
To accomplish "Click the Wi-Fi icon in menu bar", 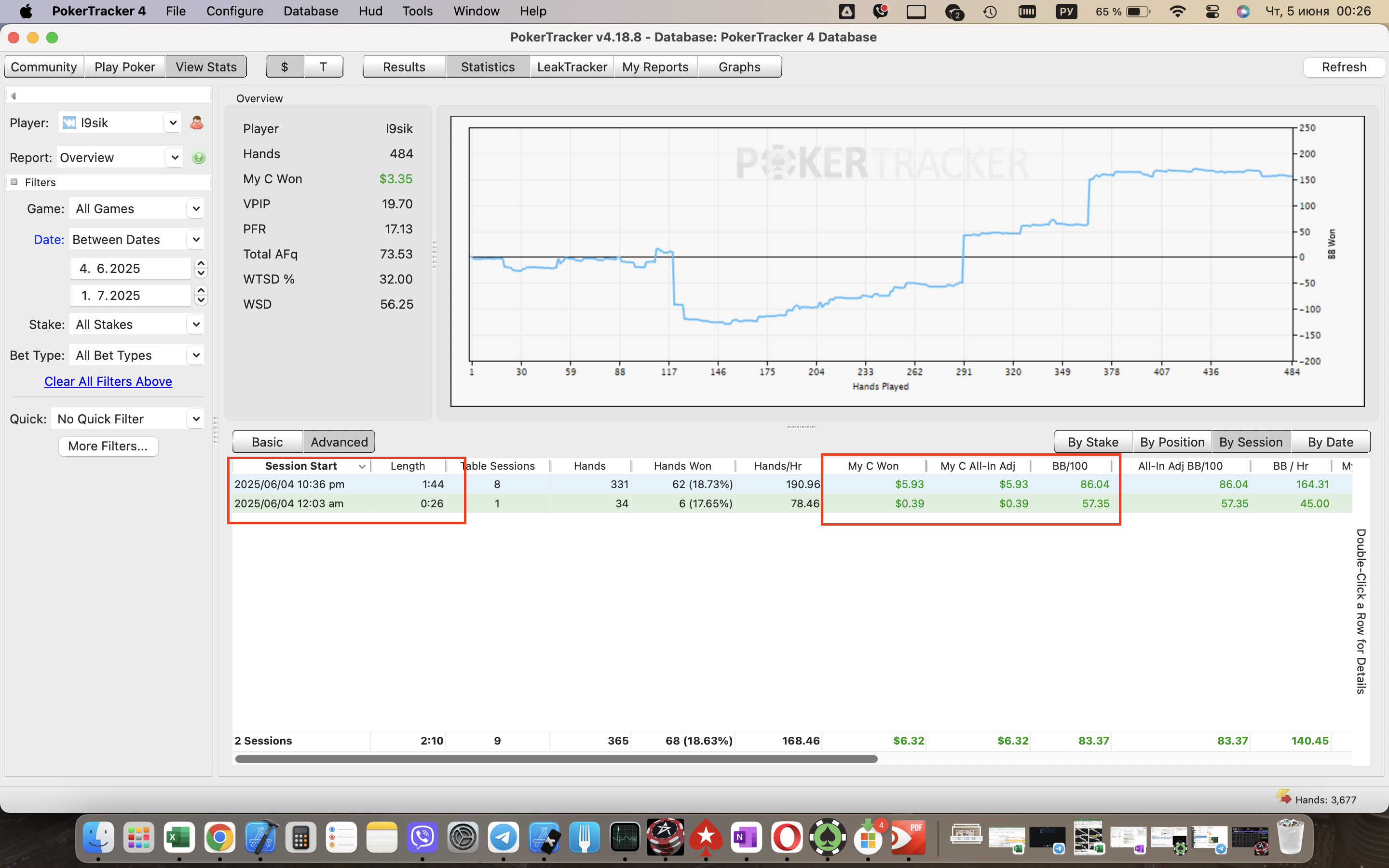I will click(1177, 11).
